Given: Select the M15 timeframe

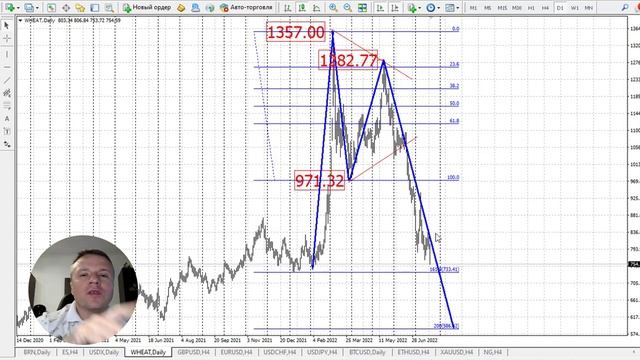Looking at the screenshot, I should pos(502,8).
